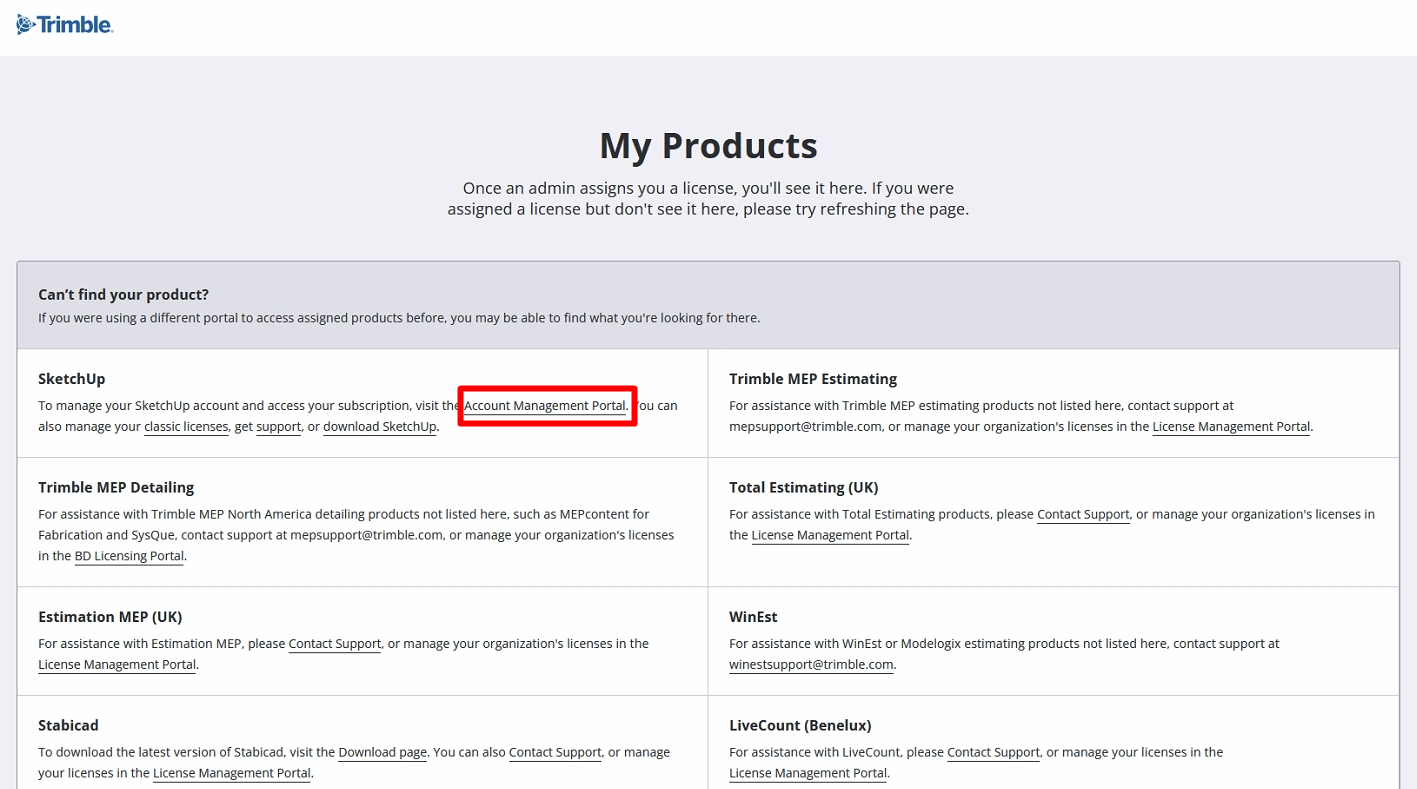Open License Management Portal under Stabicad

tap(232, 773)
